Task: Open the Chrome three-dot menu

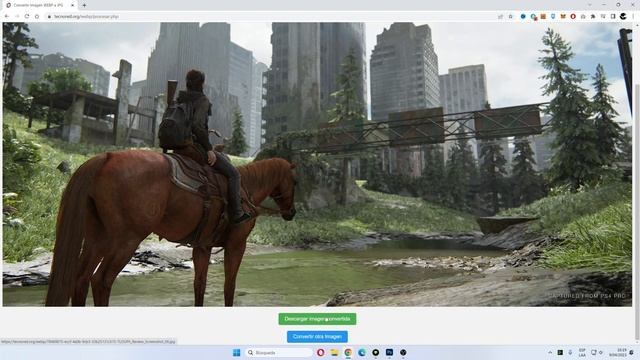Action: tap(633, 16)
